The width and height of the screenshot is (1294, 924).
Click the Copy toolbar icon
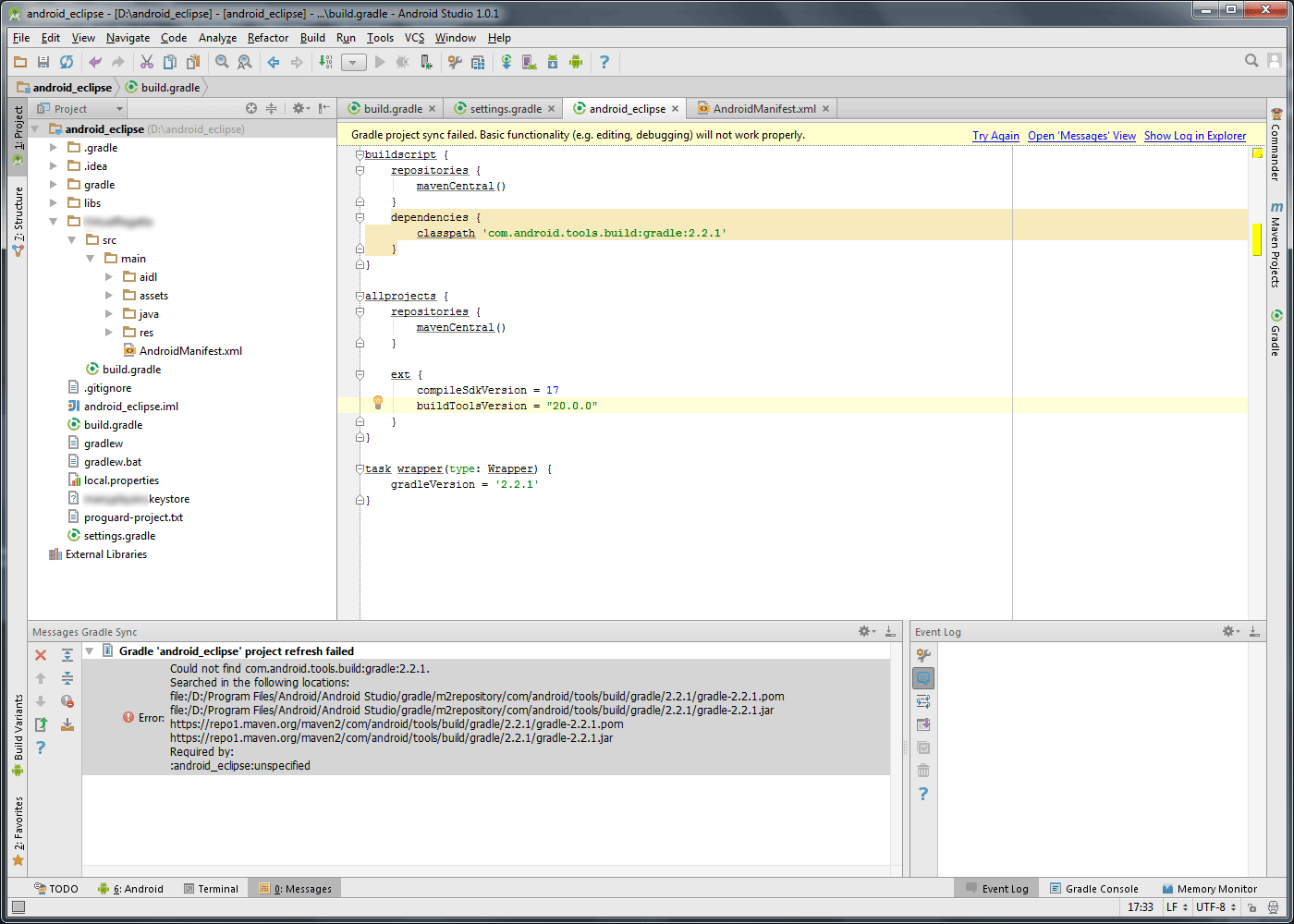[x=170, y=62]
